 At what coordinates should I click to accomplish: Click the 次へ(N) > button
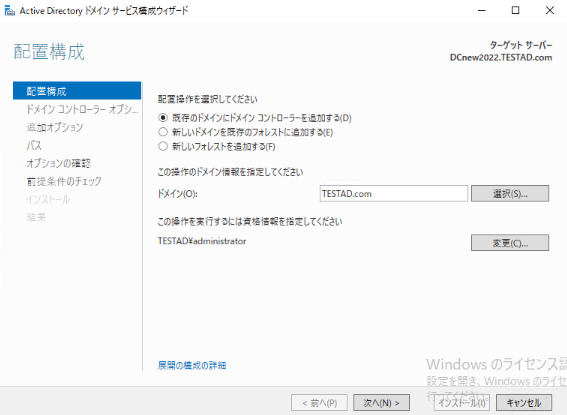tap(381, 403)
